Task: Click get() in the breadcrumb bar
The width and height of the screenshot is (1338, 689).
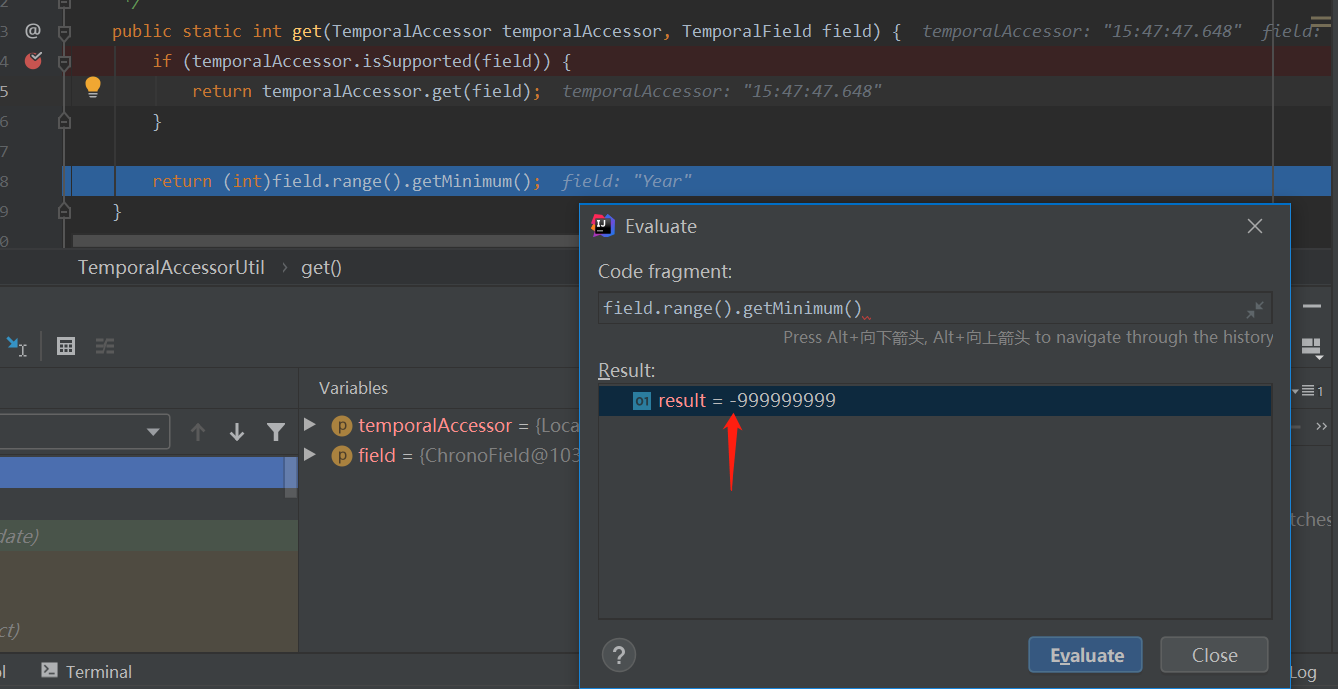Action: [321, 267]
